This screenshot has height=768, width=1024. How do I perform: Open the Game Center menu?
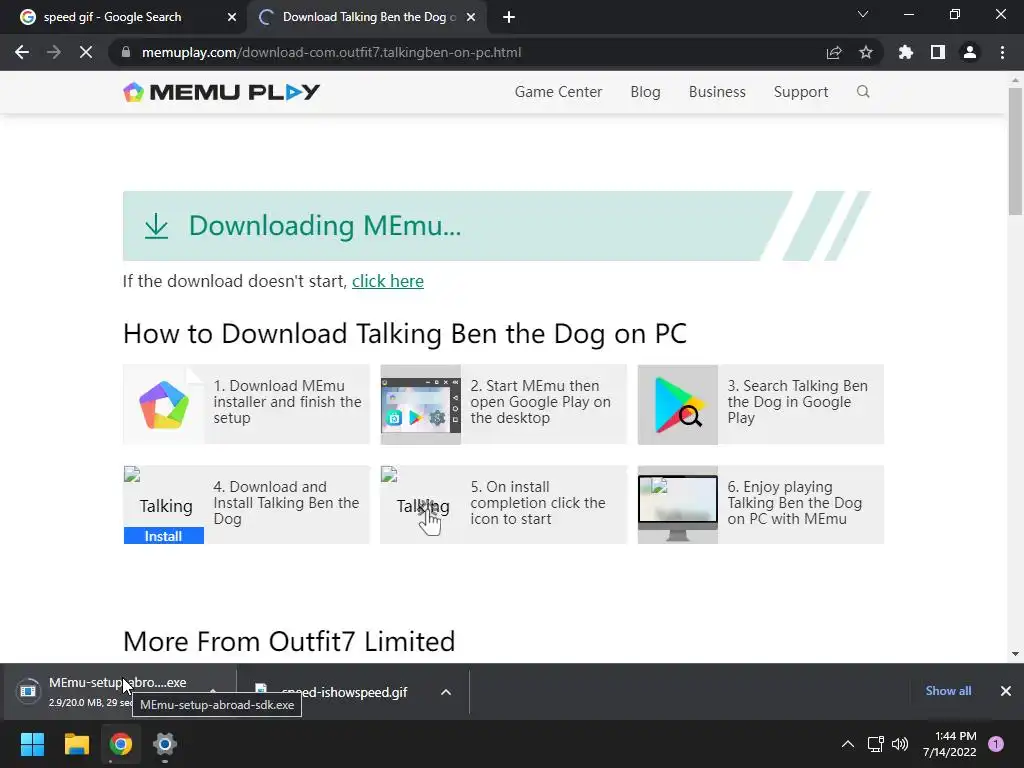click(x=558, y=92)
